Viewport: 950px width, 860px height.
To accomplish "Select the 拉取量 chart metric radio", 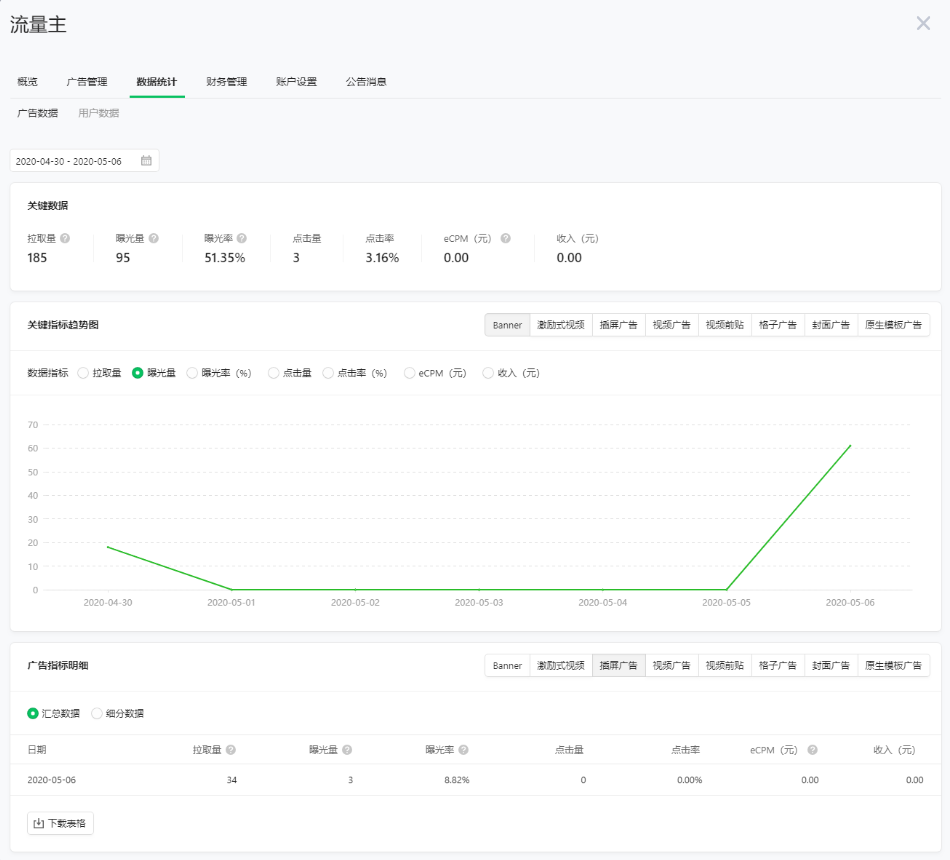I will coord(83,373).
